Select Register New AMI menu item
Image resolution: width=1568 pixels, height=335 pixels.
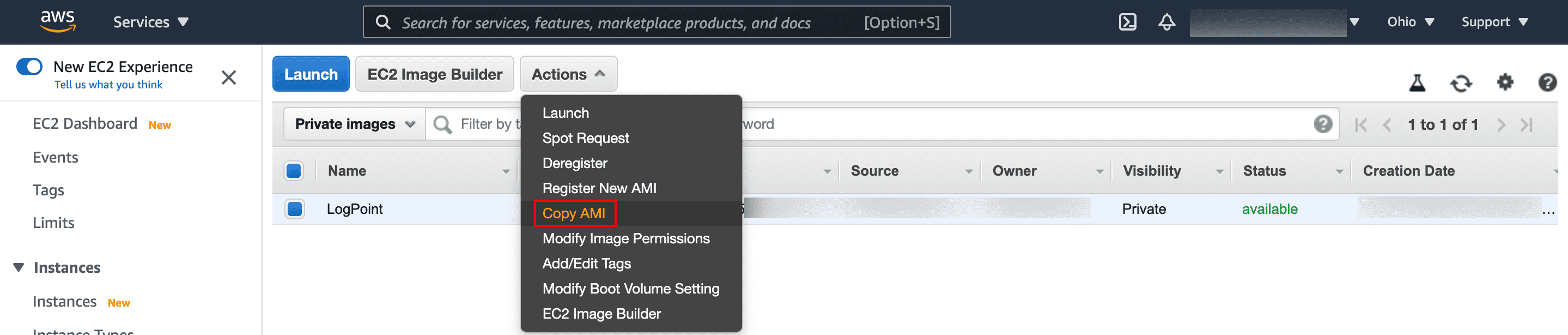tap(631, 188)
